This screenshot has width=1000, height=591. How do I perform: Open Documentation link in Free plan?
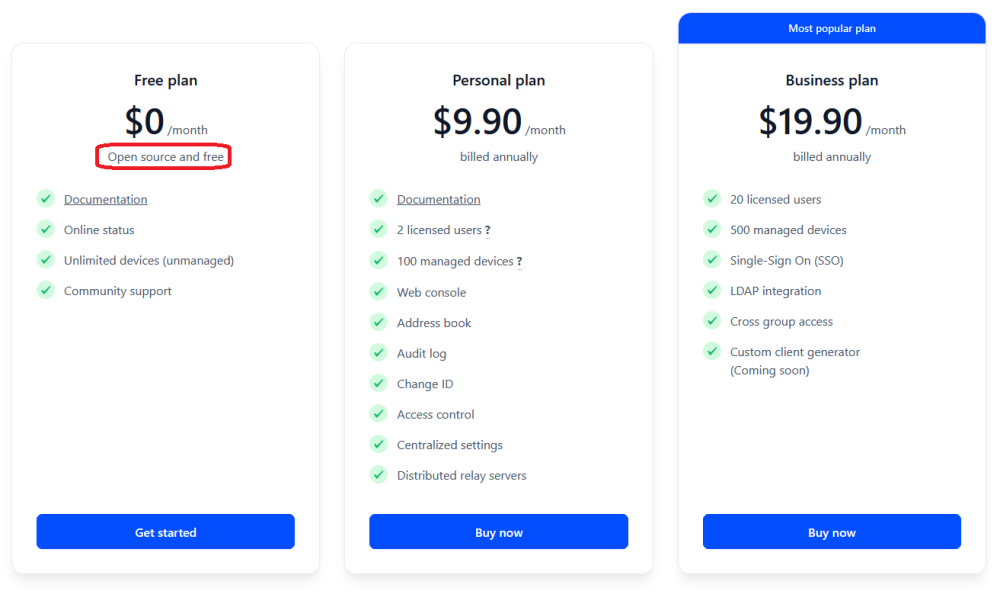[105, 200]
